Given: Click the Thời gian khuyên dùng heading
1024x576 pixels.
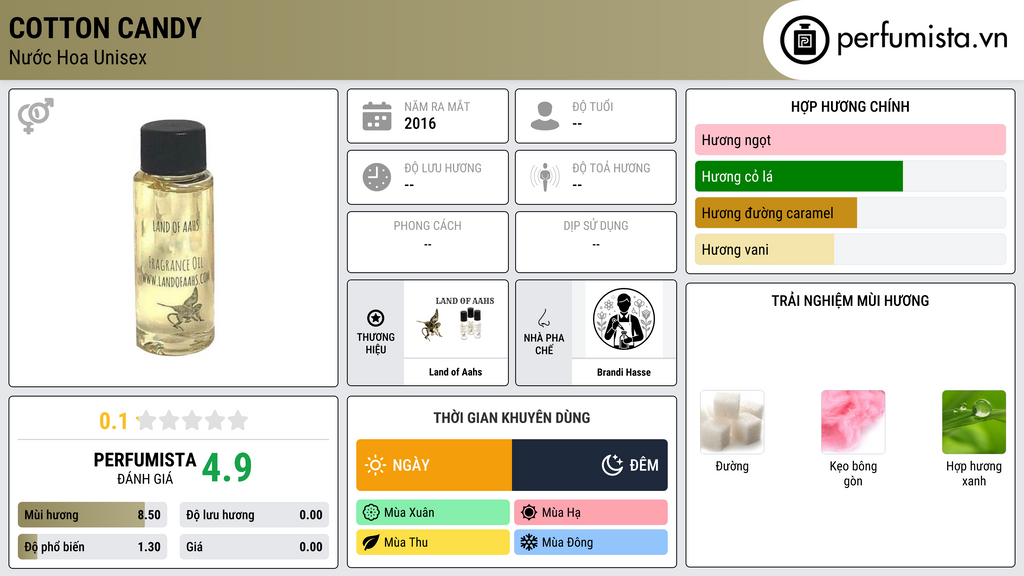Looking at the screenshot, I should coord(512,418).
